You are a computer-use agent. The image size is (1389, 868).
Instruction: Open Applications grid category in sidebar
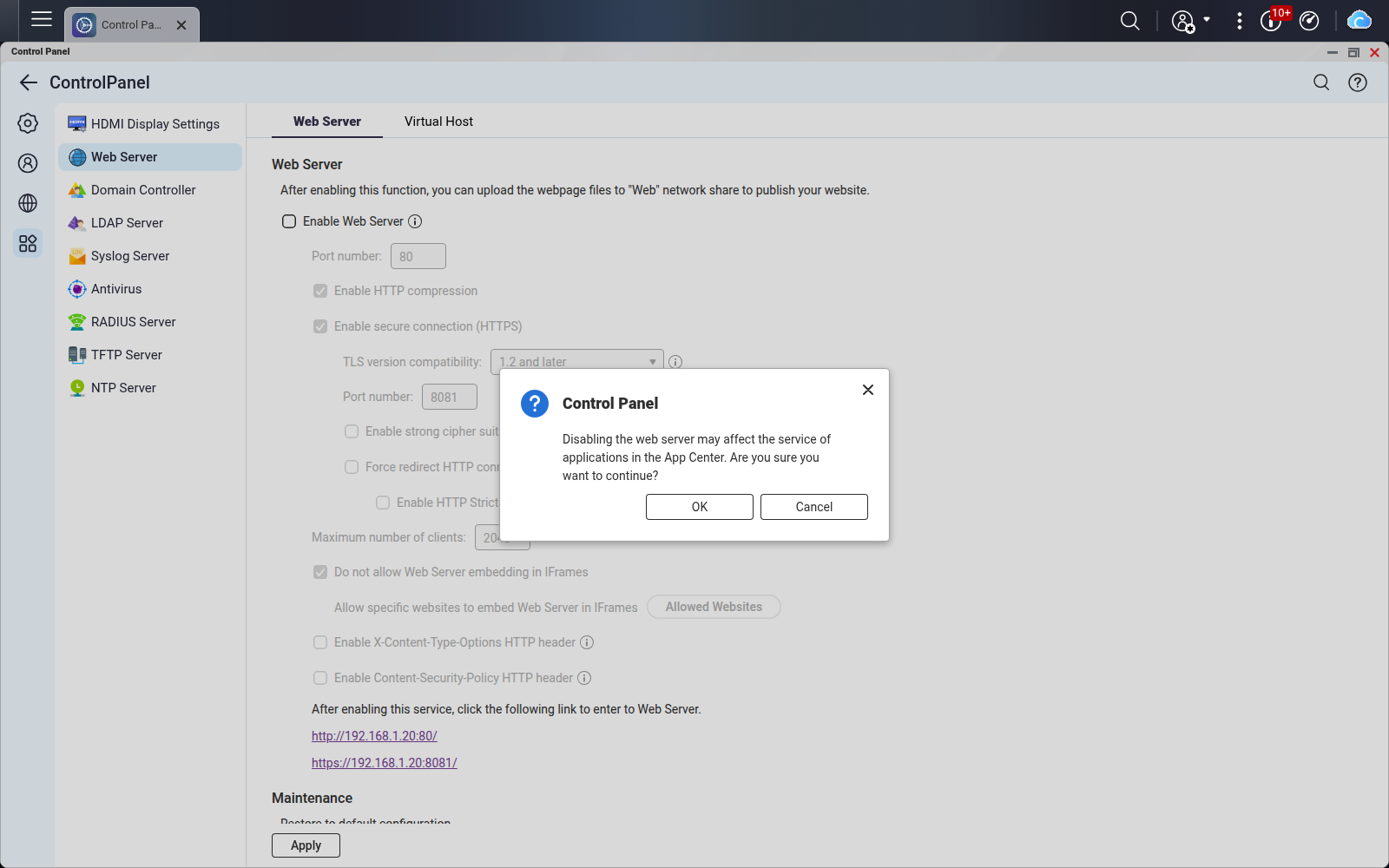pos(28,243)
